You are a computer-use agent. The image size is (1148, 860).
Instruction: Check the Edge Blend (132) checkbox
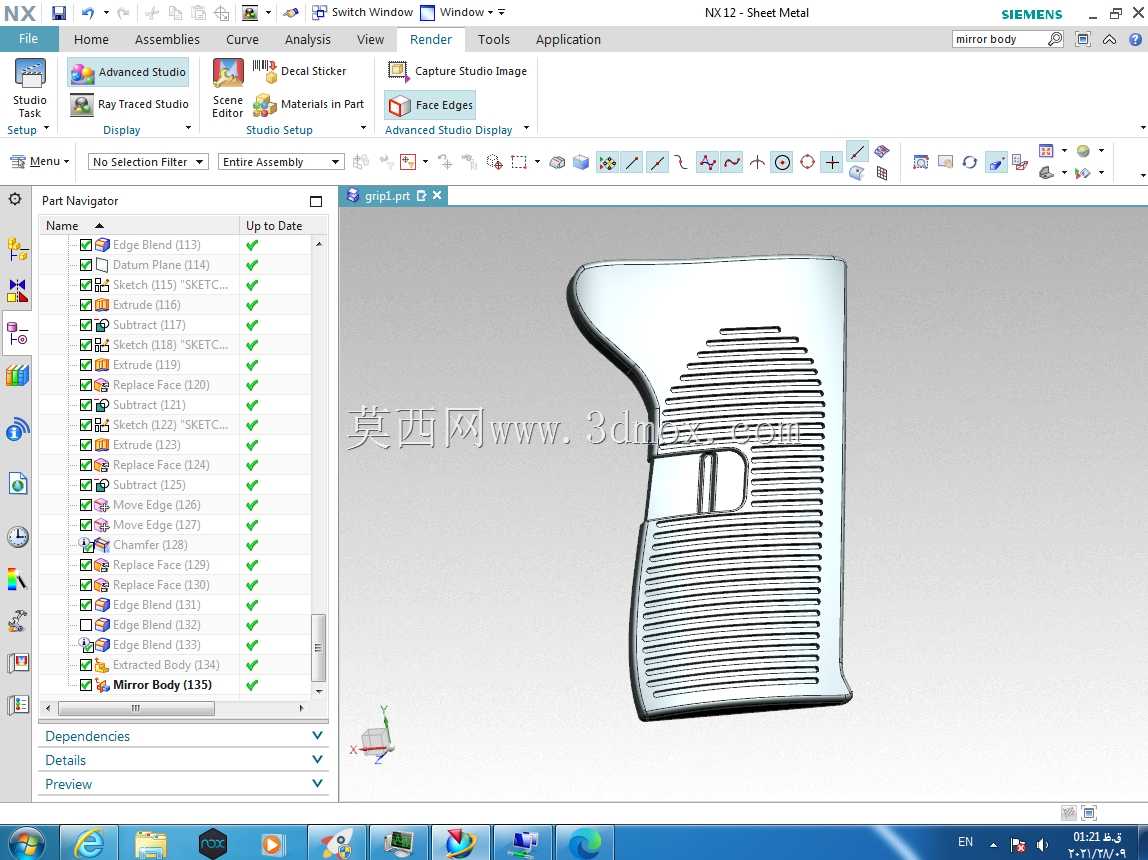(x=86, y=624)
